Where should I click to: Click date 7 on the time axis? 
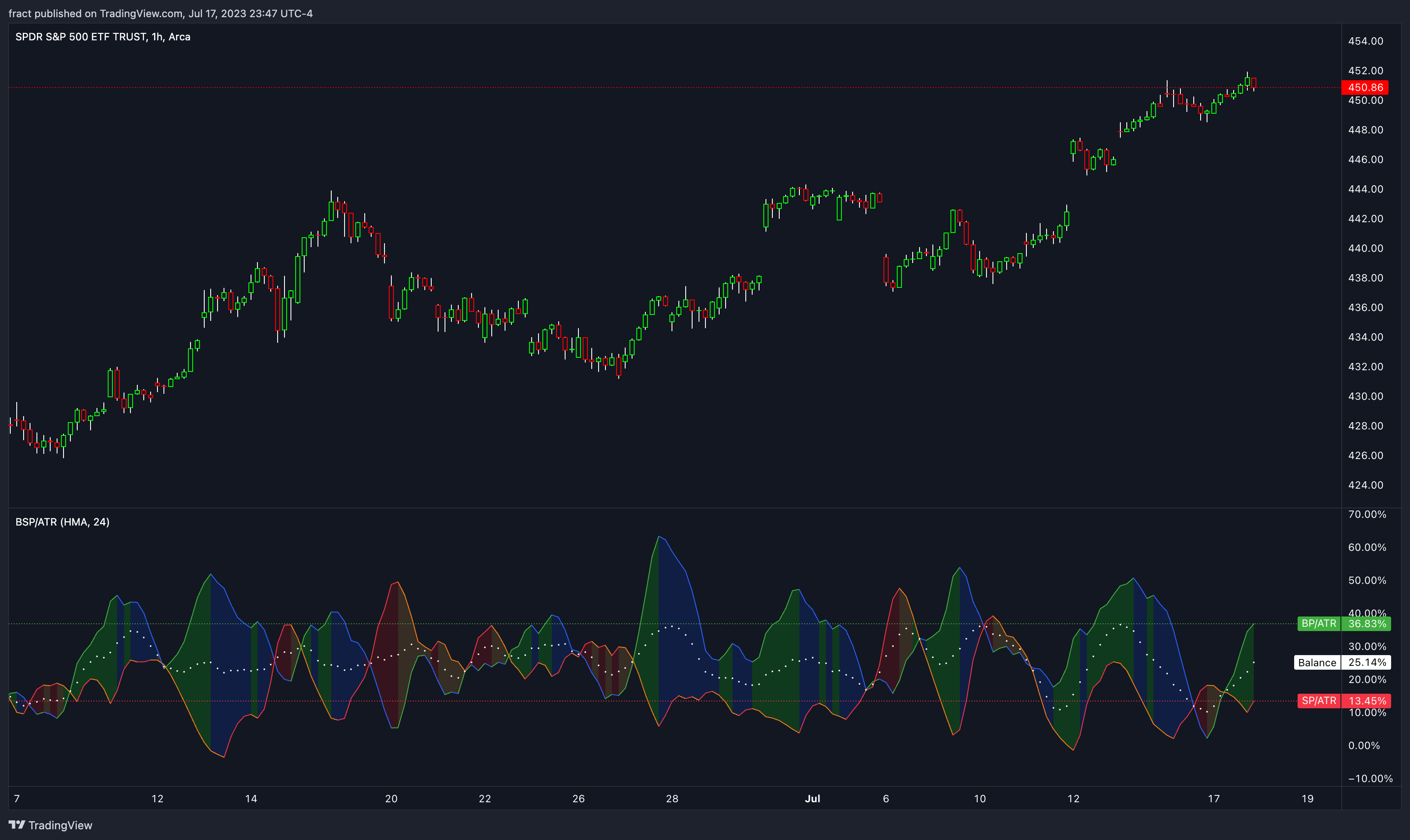click(x=17, y=799)
